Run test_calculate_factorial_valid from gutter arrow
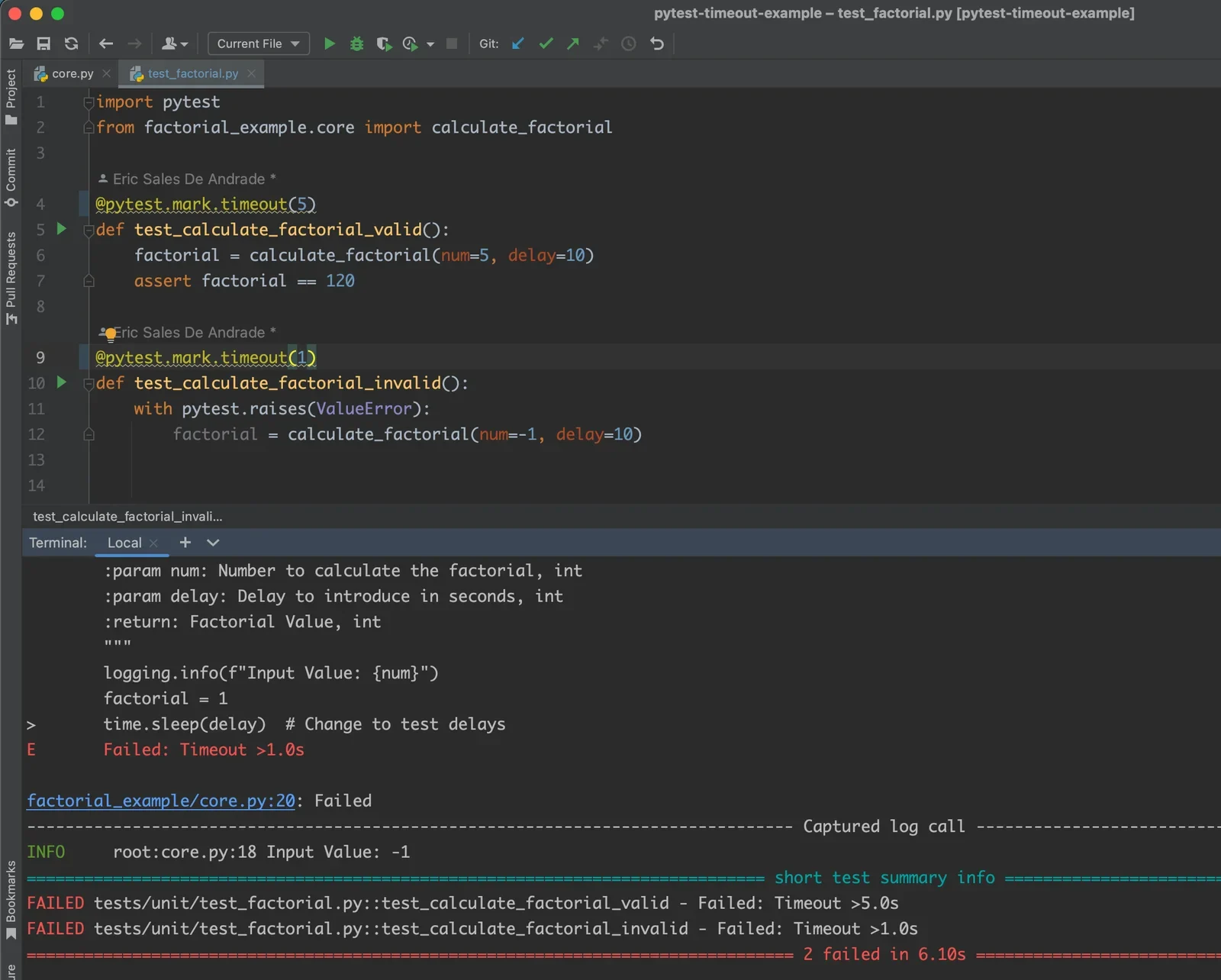 tap(62, 229)
